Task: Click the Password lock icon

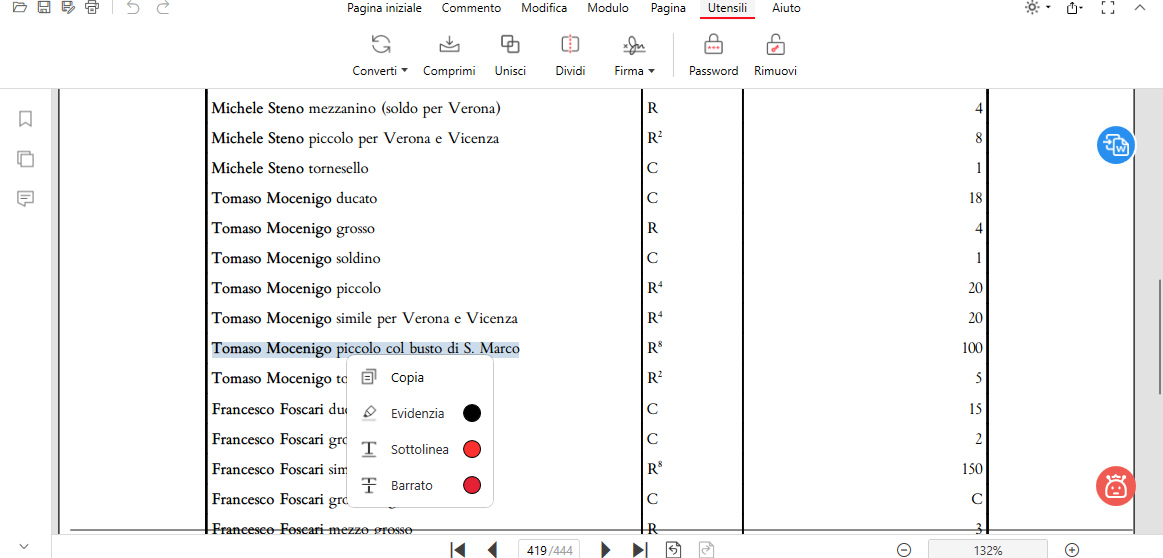Action: click(714, 45)
